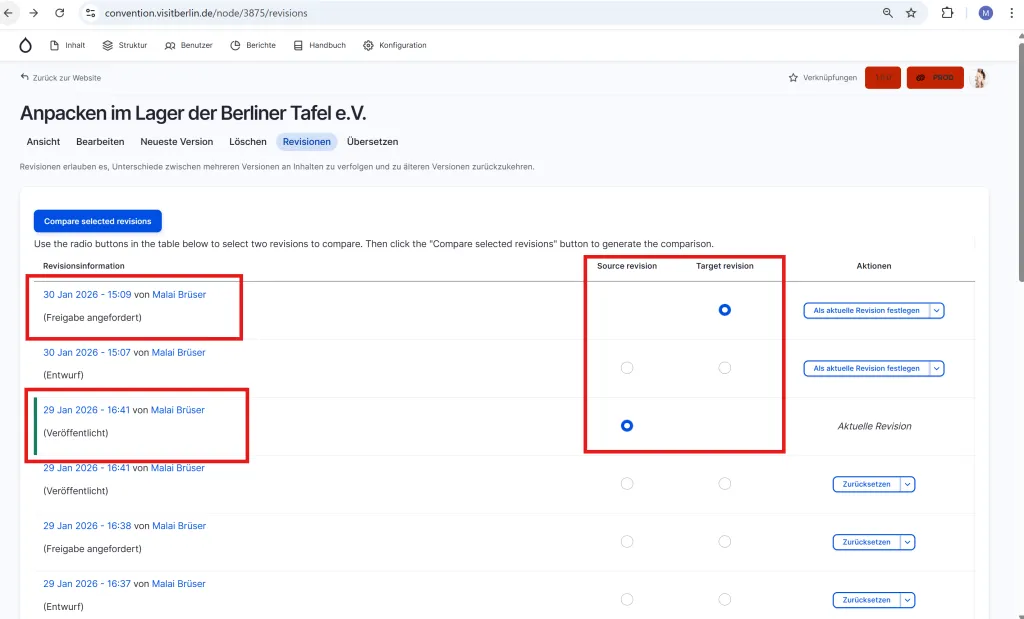Select source revision for the Entwurf from 30 Jan
The height and width of the screenshot is (619, 1024).
pyautogui.click(x=627, y=367)
